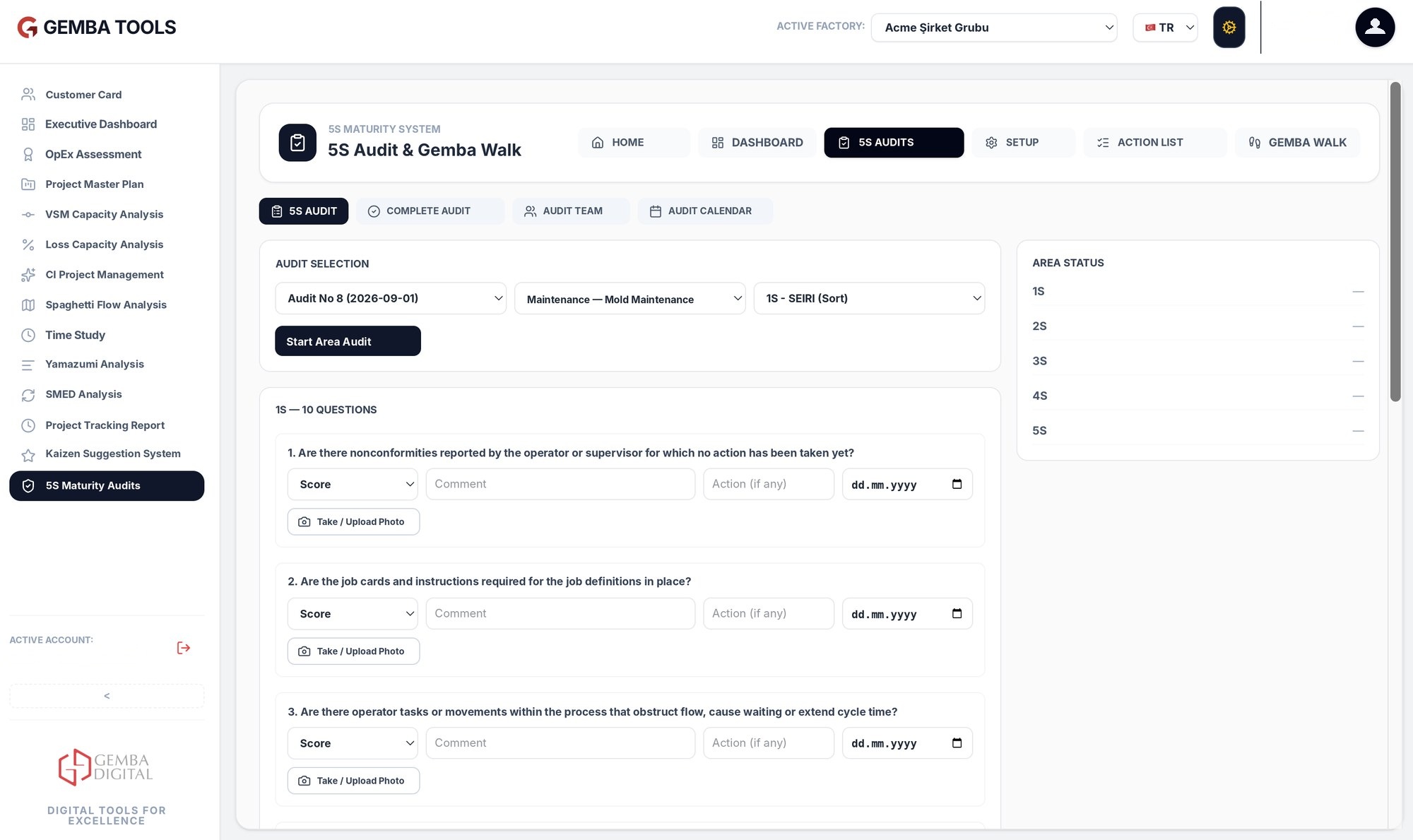
Task: Open the theme settings sun icon
Action: click(x=1229, y=28)
